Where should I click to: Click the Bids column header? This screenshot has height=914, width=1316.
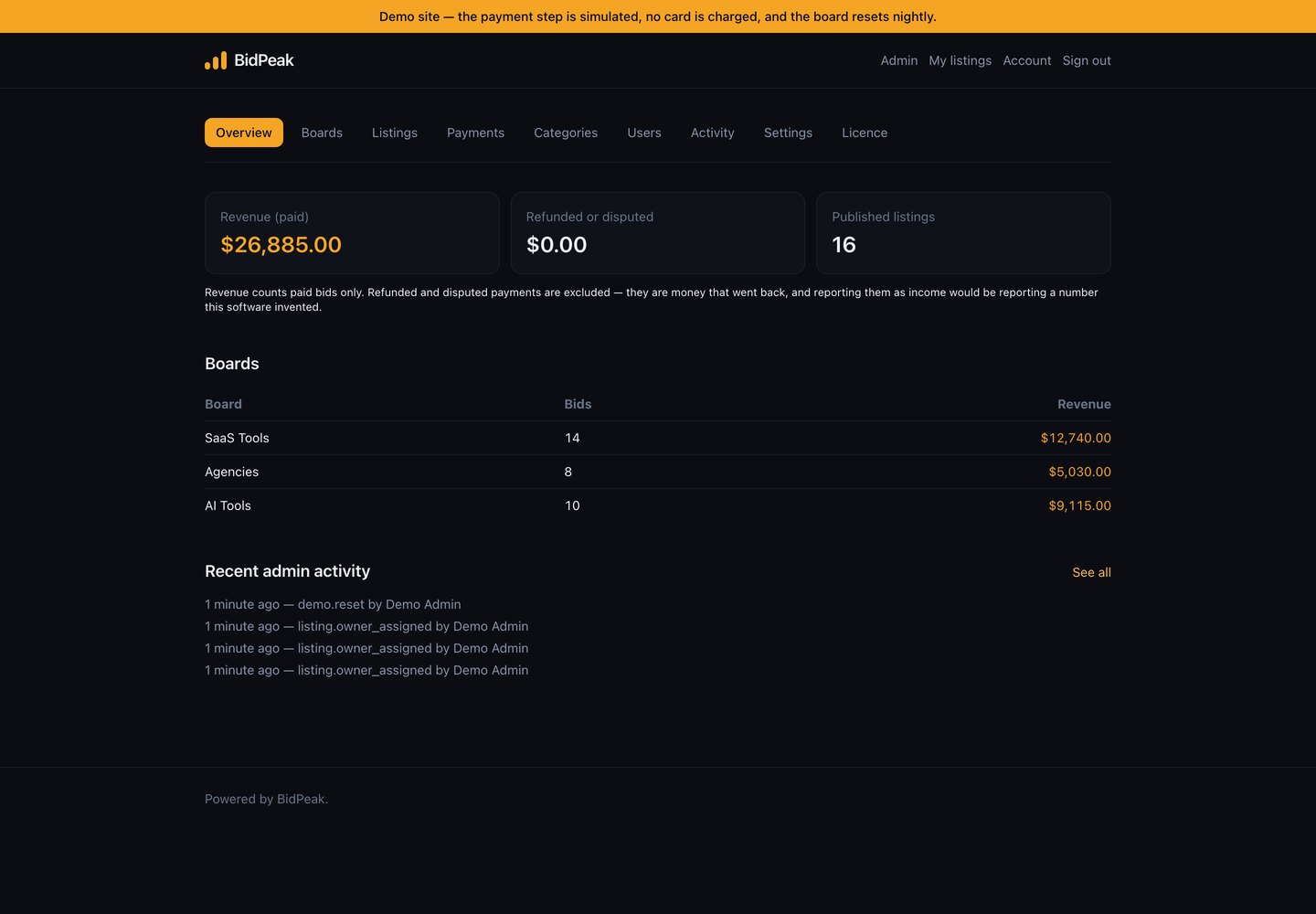coord(578,404)
